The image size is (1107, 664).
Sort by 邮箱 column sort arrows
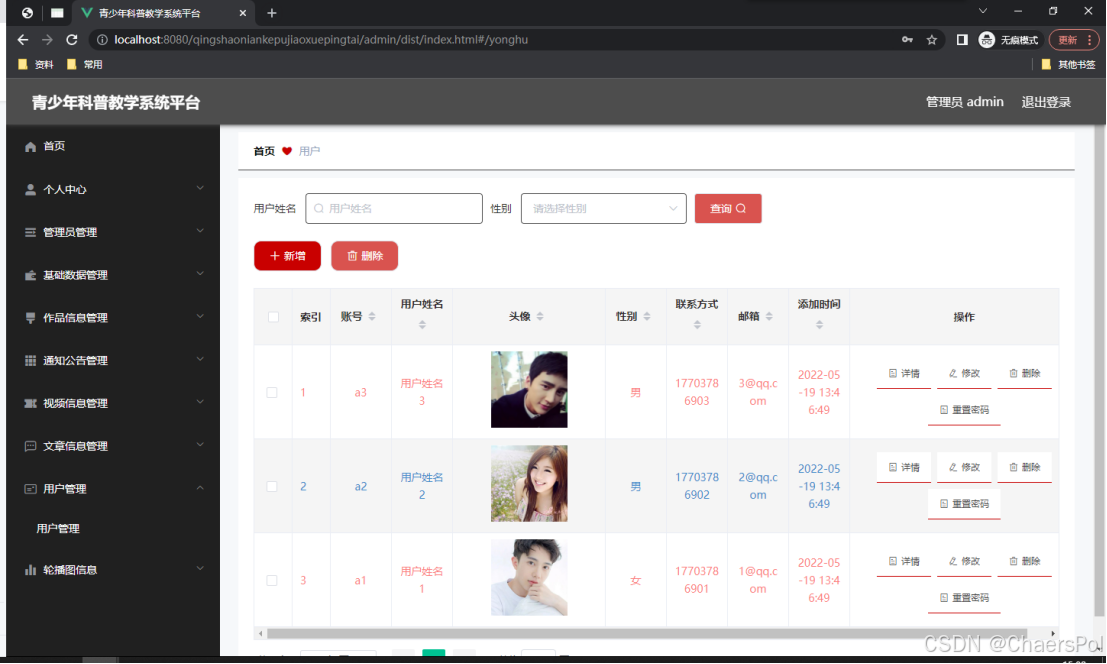(769, 317)
